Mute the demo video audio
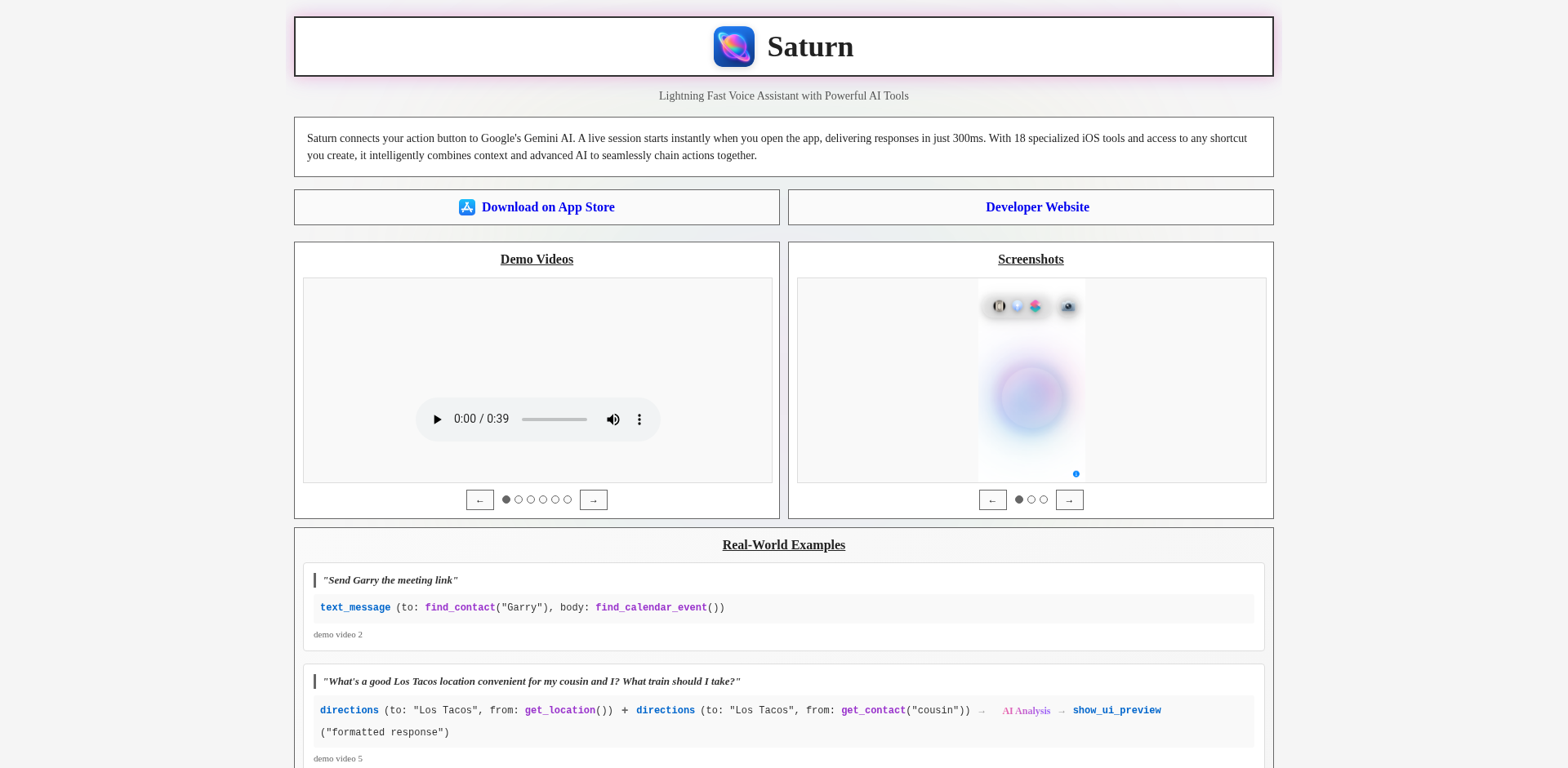Screen dimensions: 1568x768 coord(612,420)
